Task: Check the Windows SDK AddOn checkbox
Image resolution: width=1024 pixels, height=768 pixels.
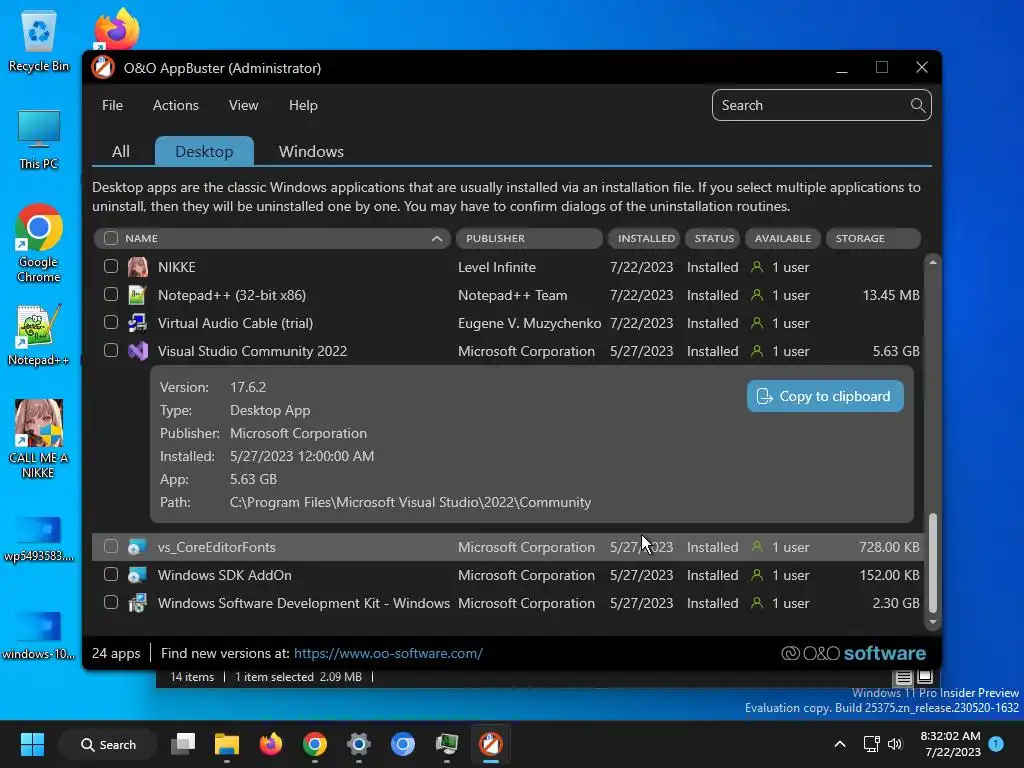Action: pos(111,574)
